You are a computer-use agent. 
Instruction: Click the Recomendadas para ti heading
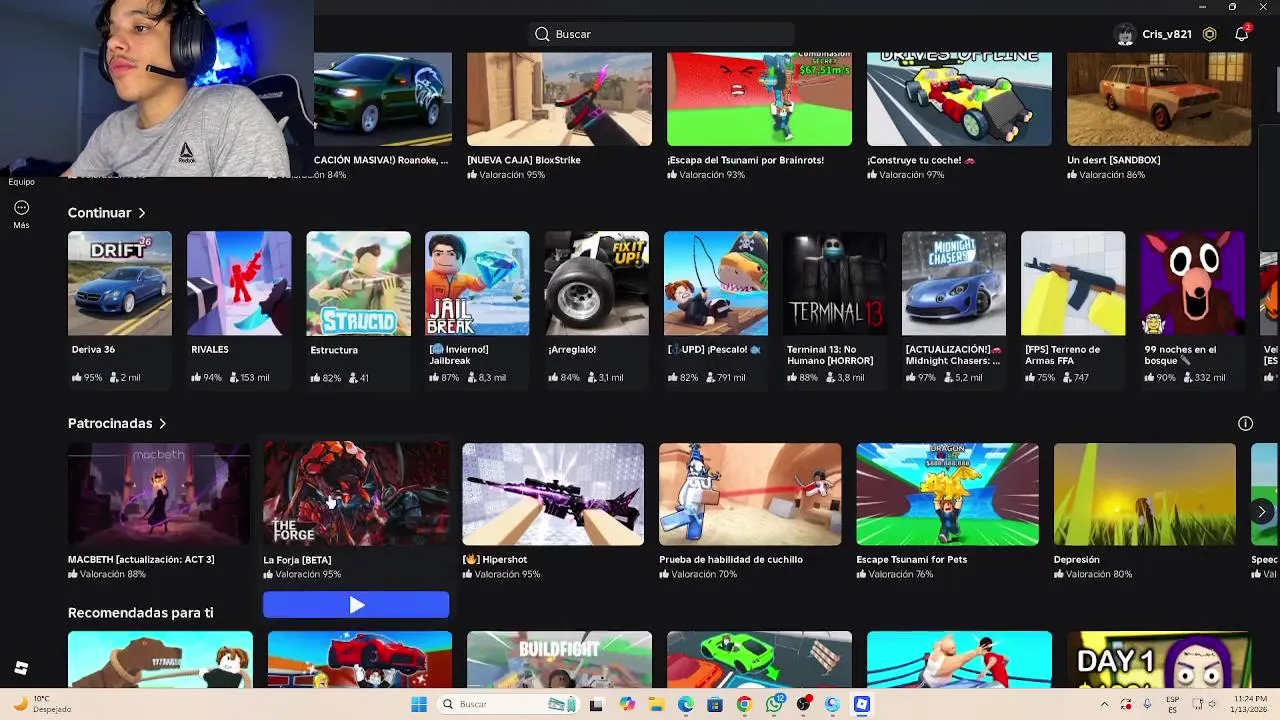coord(141,612)
